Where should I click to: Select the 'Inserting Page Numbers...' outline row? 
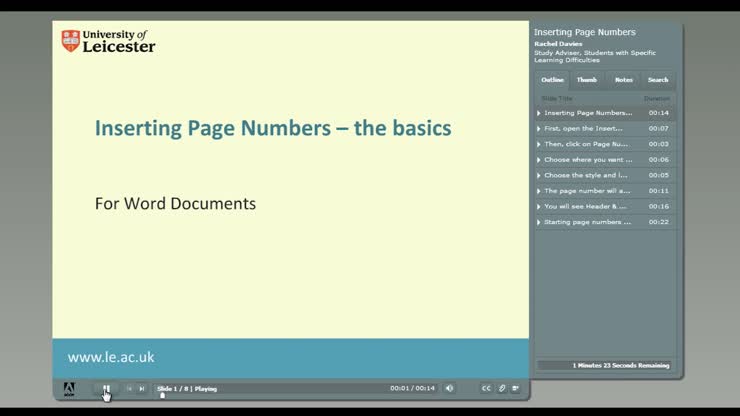(605, 113)
